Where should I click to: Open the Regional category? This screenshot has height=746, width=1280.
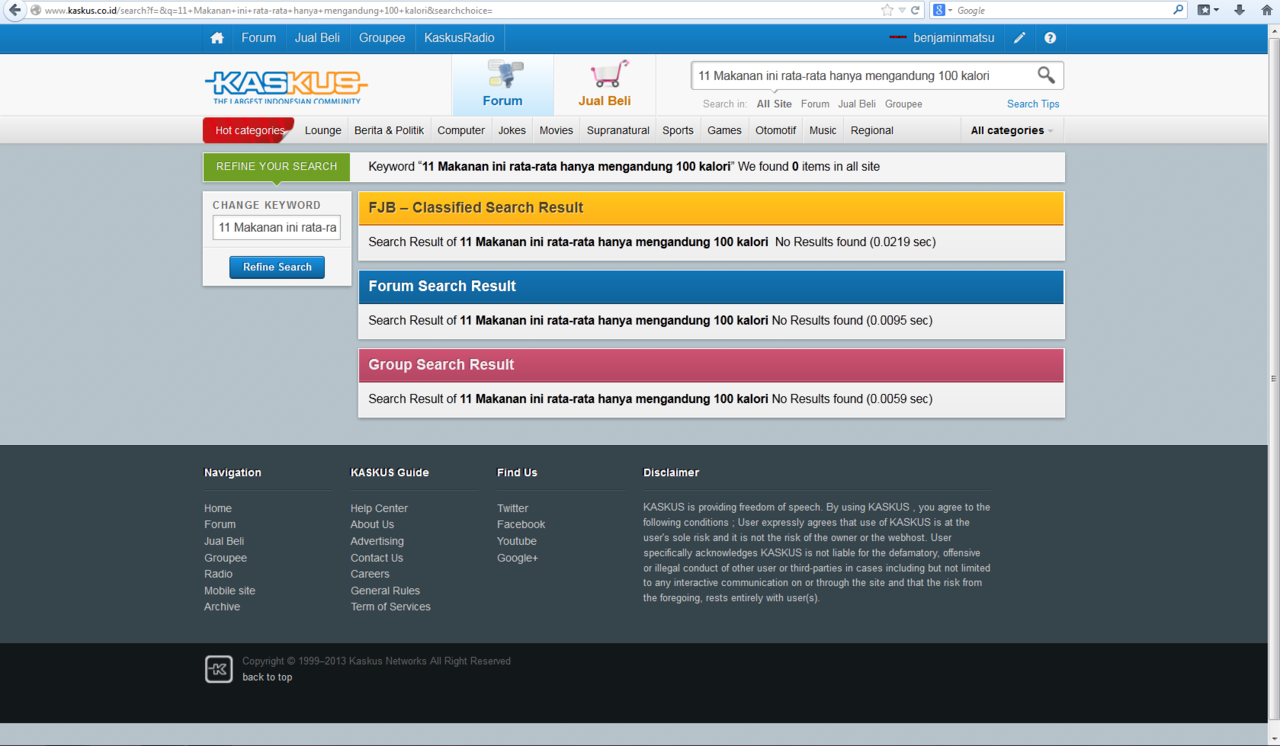tap(872, 130)
